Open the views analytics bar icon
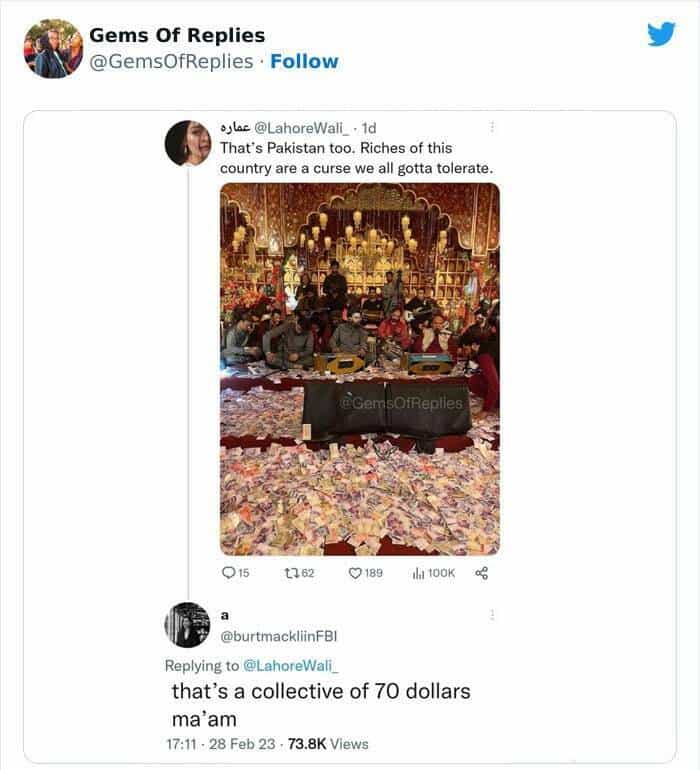700x770 pixels. click(418, 573)
